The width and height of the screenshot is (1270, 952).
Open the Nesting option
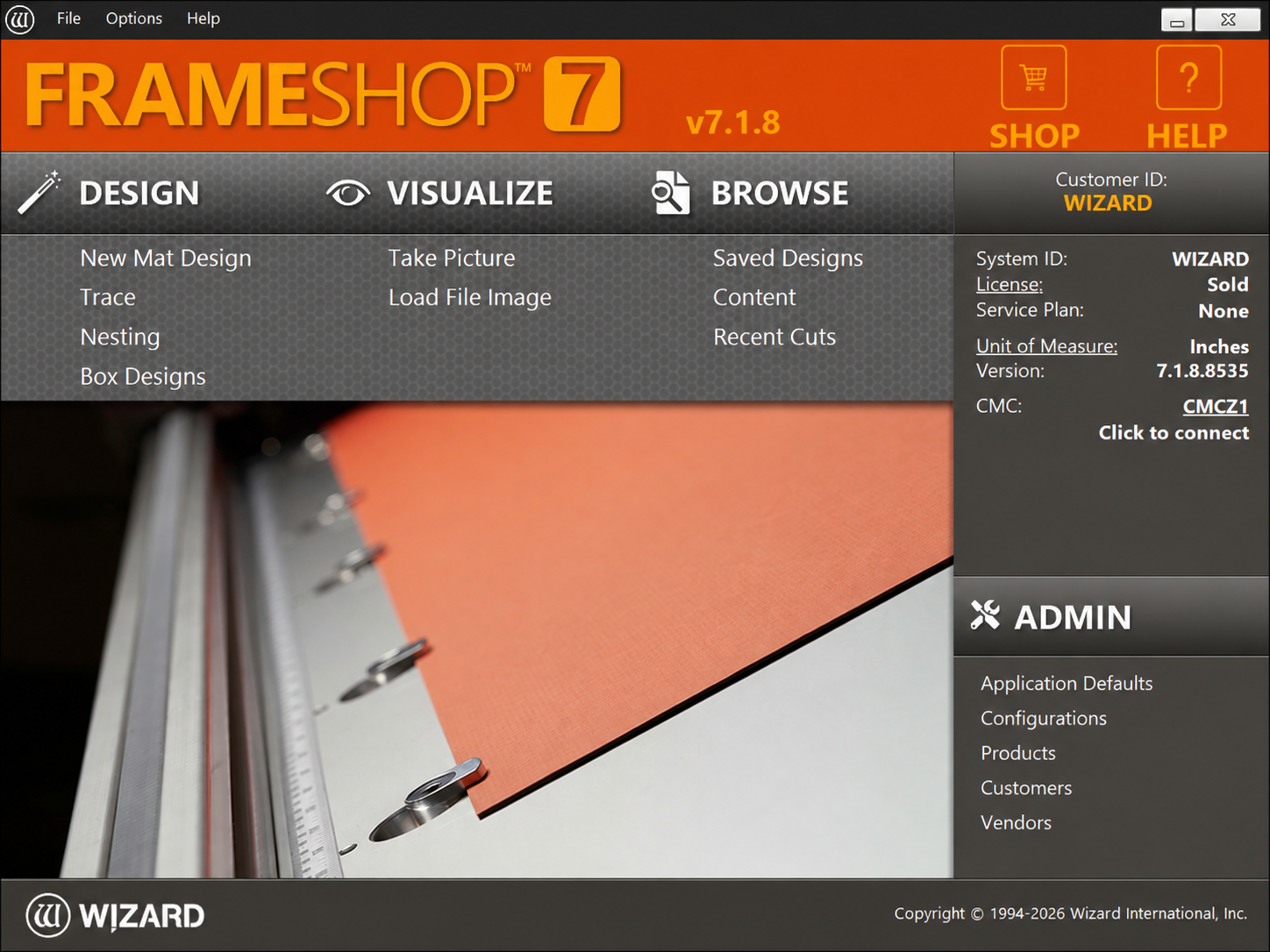(x=120, y=337)
